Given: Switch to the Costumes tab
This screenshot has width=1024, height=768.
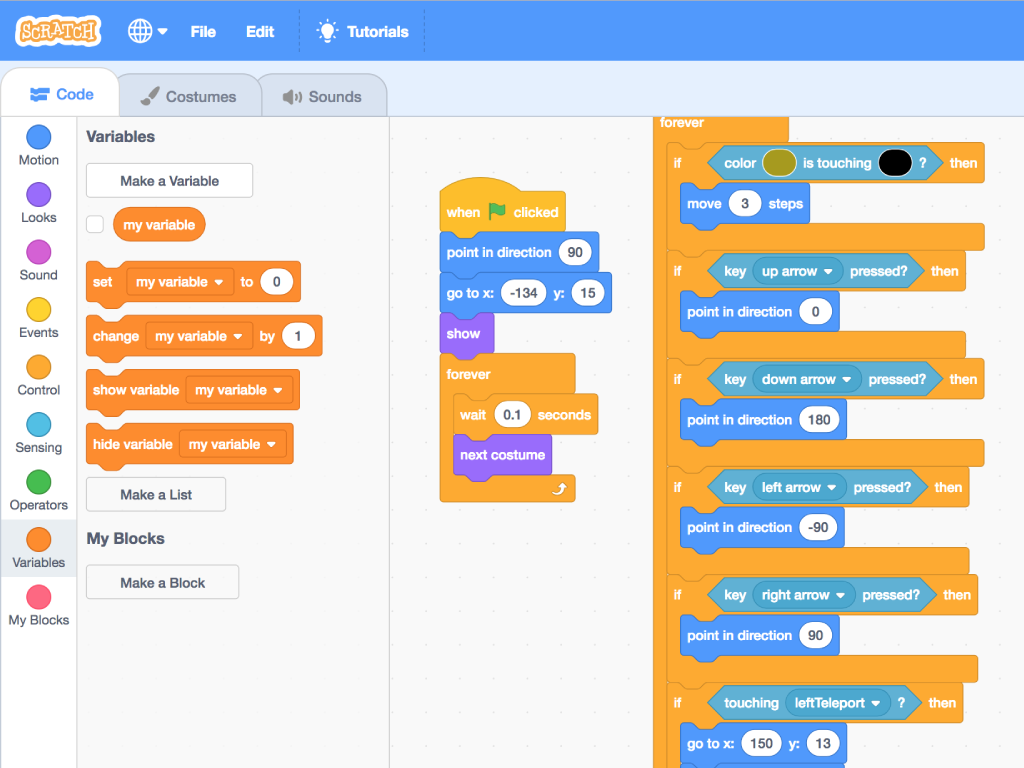Looking at the screenshot, I should tap(189, 97).
